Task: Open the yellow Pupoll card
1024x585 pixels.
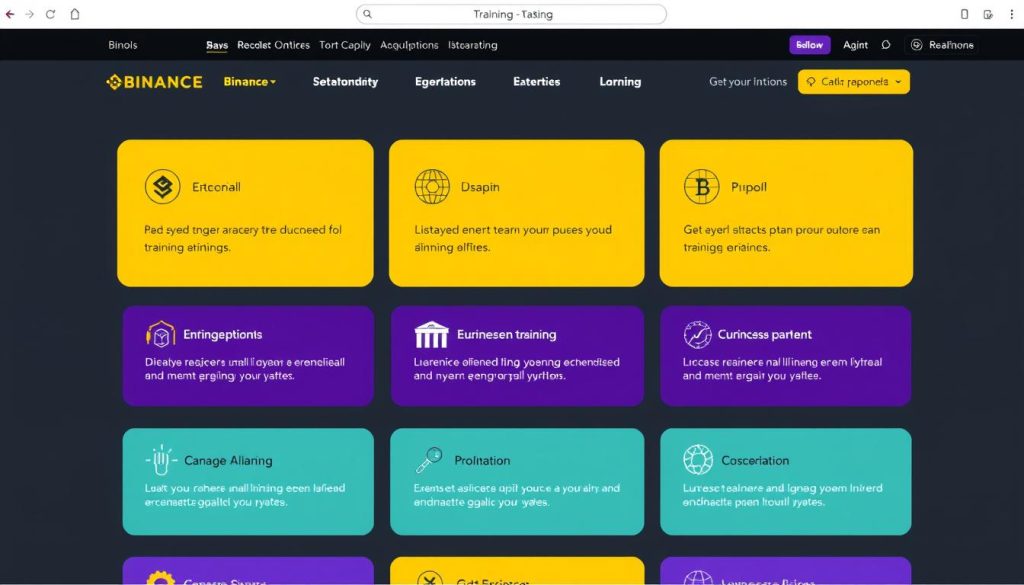Action: [x=786, y=213]
